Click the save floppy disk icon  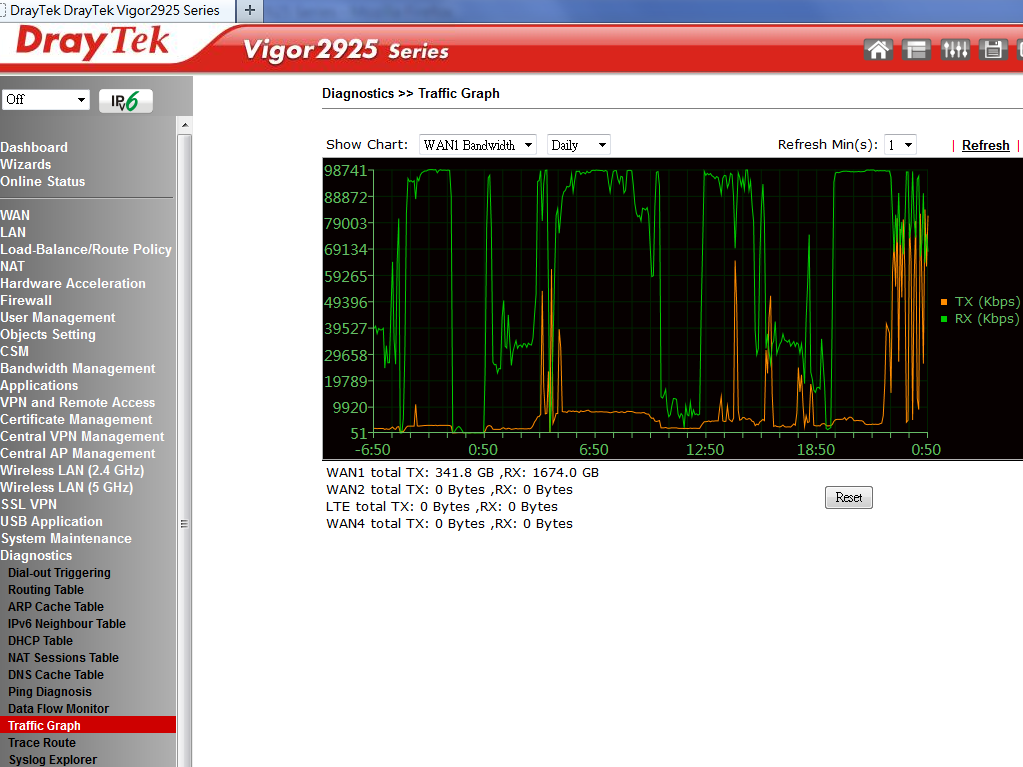pyautogui.click(x=993, y=50)
